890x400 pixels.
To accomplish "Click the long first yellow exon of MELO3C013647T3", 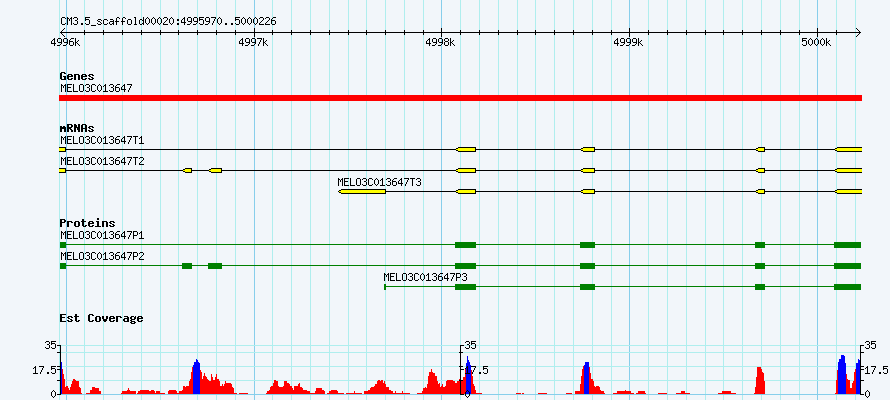I will click(362, 192).
